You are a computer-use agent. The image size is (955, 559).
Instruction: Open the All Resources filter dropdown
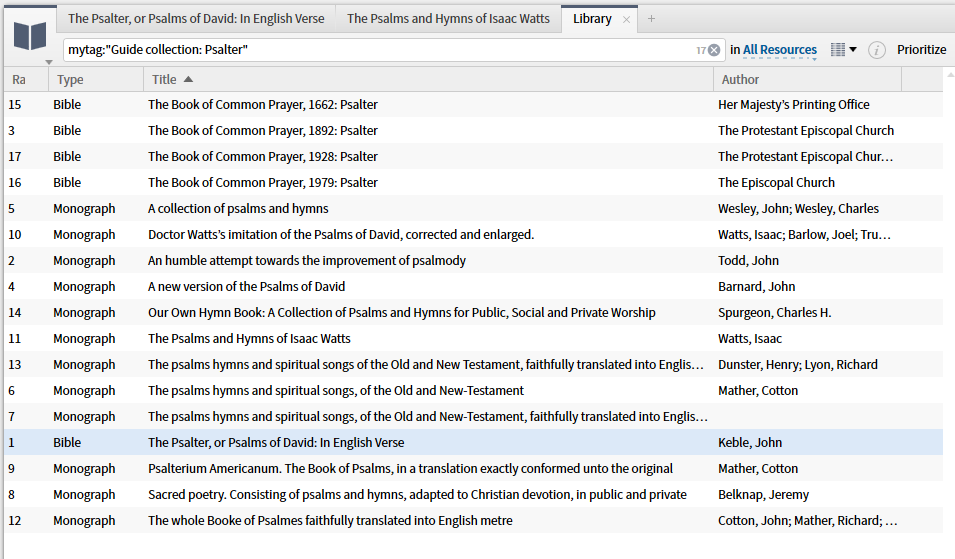click(780, 50)
